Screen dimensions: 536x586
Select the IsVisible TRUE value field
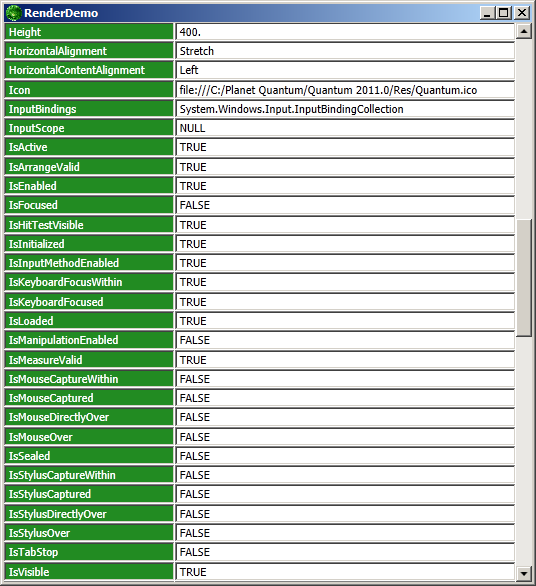(x=345, y=572)
